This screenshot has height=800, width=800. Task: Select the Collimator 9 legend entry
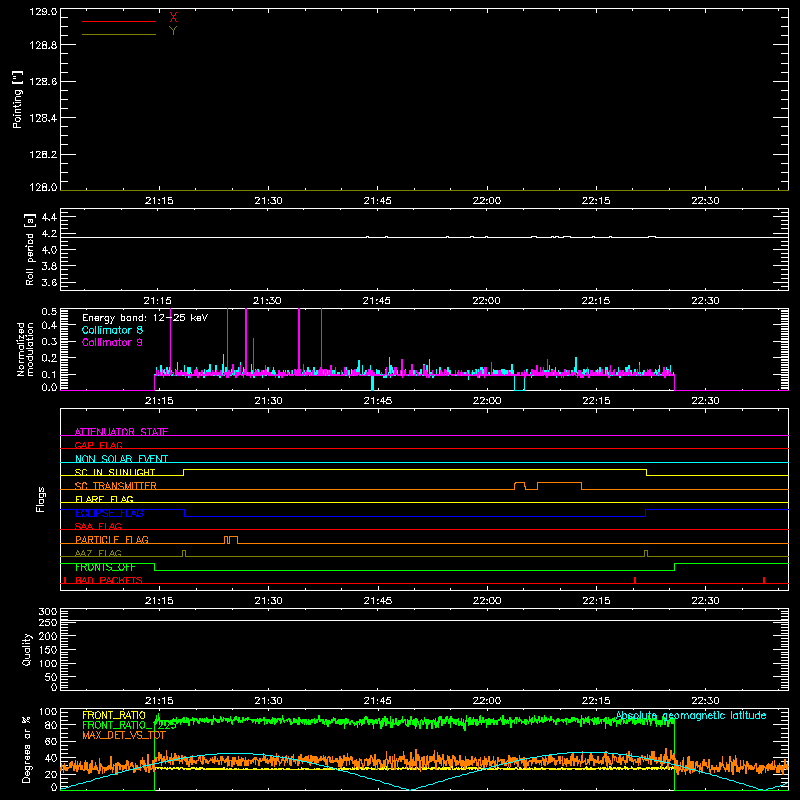click(112, 342)
